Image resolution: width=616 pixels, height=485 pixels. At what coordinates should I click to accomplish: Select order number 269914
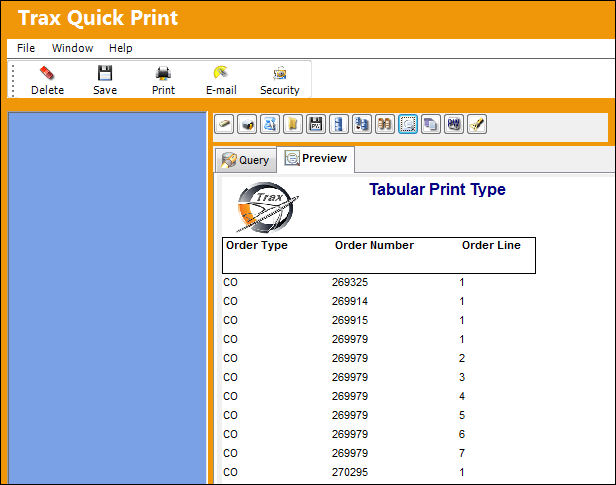pos(350,301)
